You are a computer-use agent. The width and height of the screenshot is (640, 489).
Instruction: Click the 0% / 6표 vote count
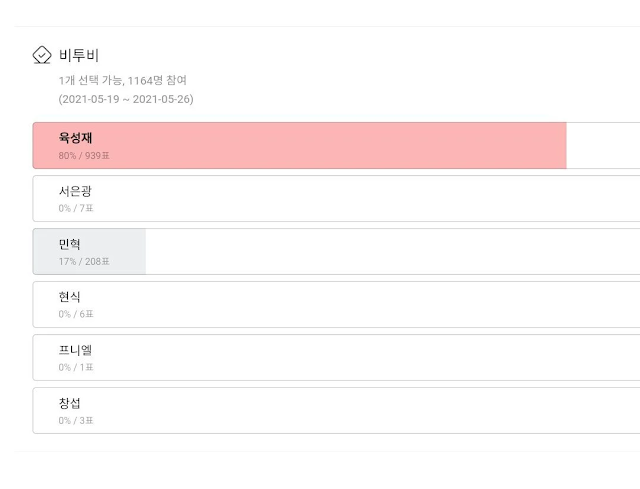tap(76, 314)
